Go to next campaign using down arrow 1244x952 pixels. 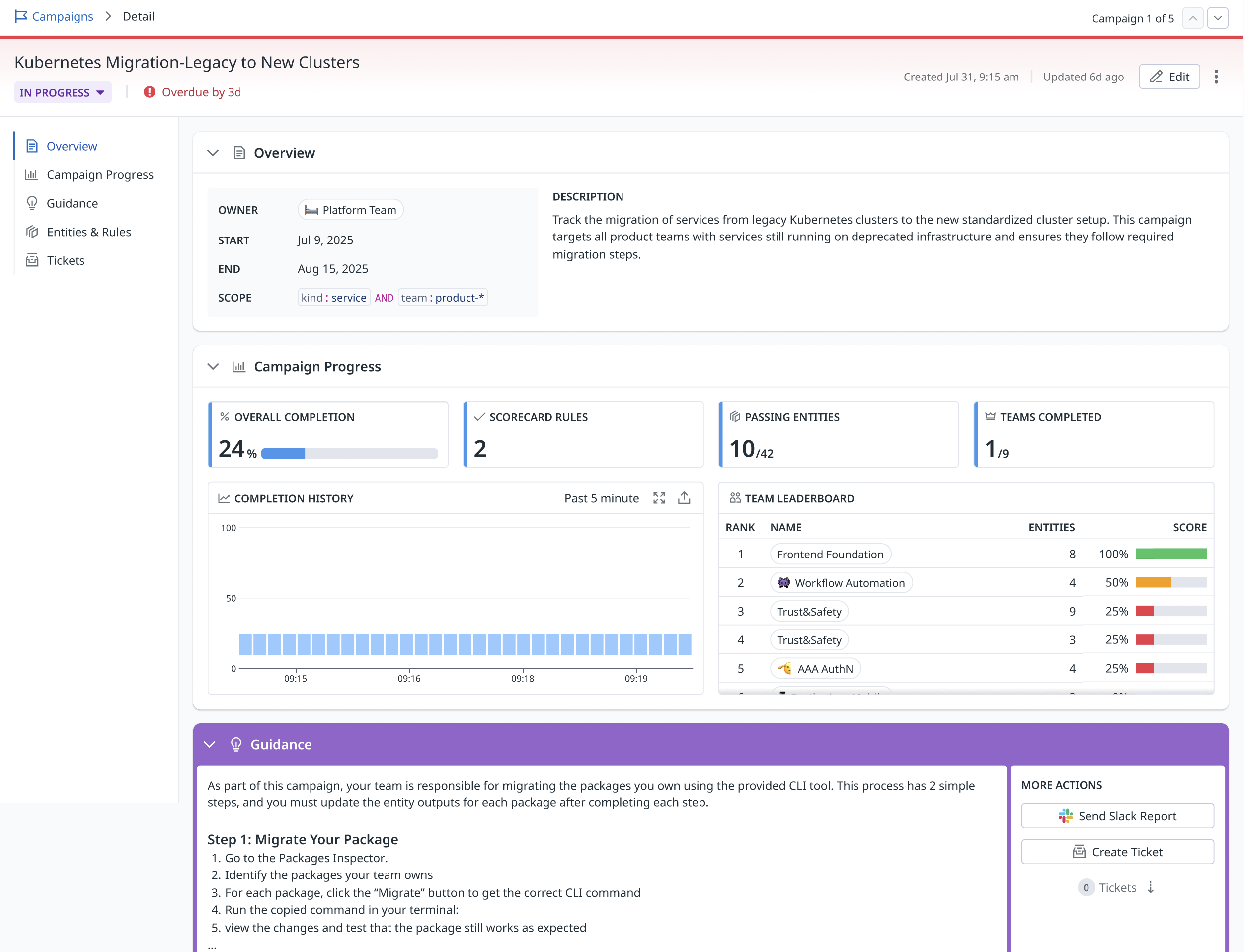(x=1217, y=18)
